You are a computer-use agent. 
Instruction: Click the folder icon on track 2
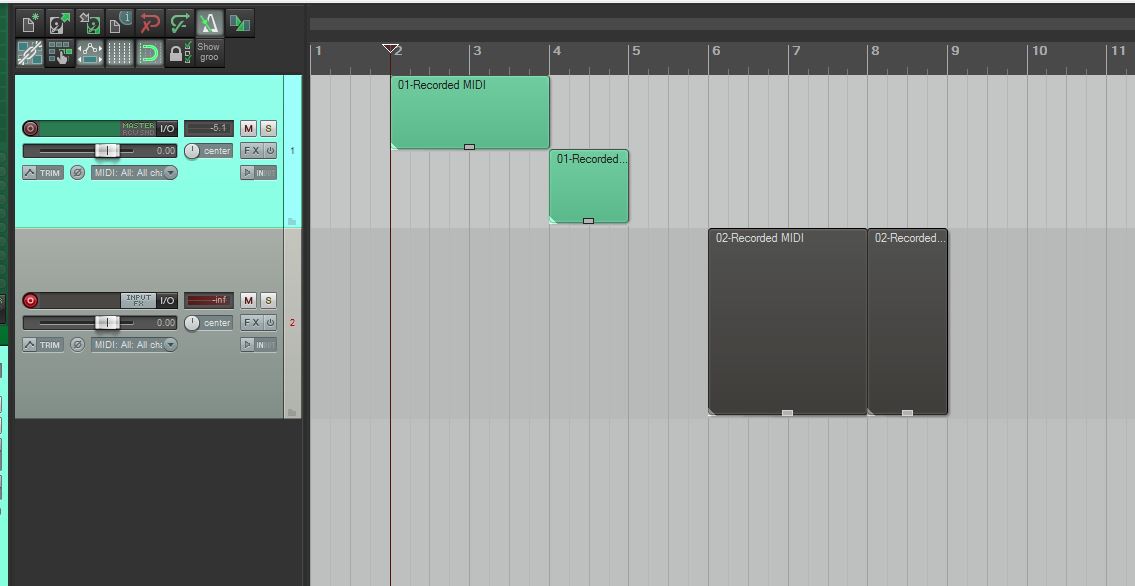[292, 412]
